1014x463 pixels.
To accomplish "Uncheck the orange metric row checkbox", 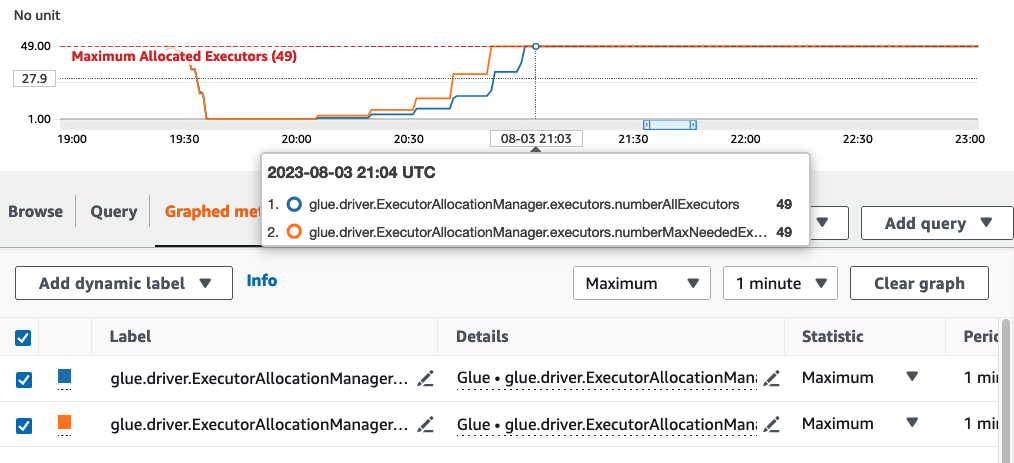I will tap(23, 425).
